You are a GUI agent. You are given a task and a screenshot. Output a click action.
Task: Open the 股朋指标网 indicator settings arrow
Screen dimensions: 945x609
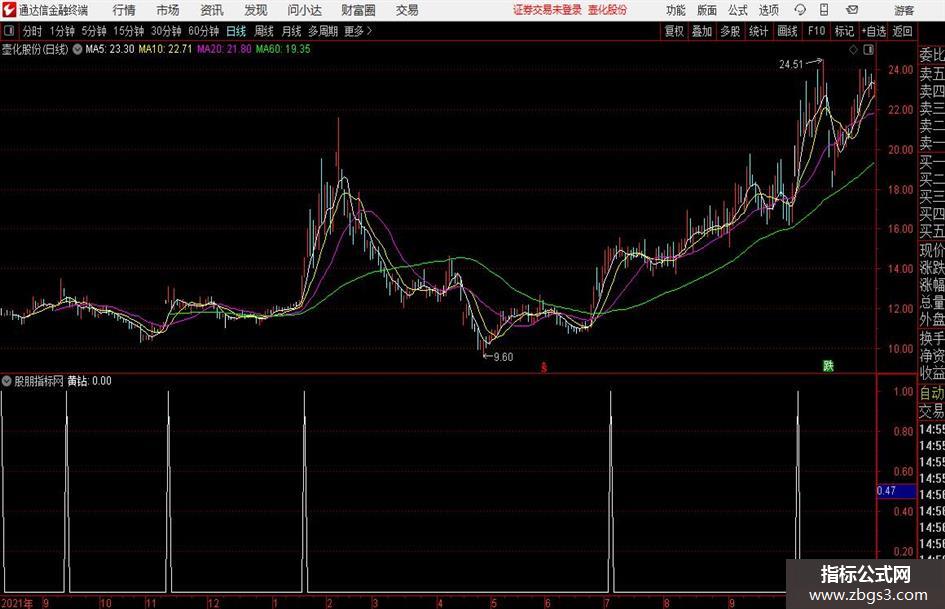pyautogui.click(x=7, y=381)
